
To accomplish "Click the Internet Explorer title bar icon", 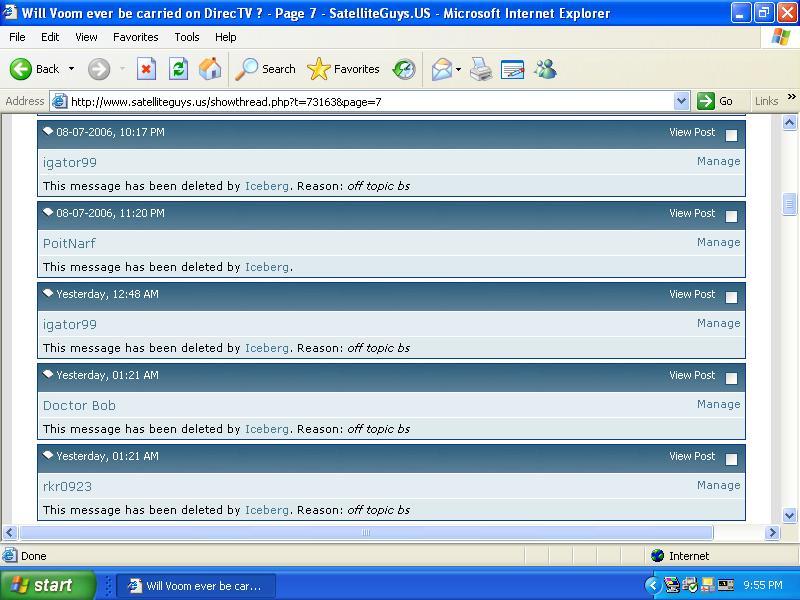I will 10,11.
